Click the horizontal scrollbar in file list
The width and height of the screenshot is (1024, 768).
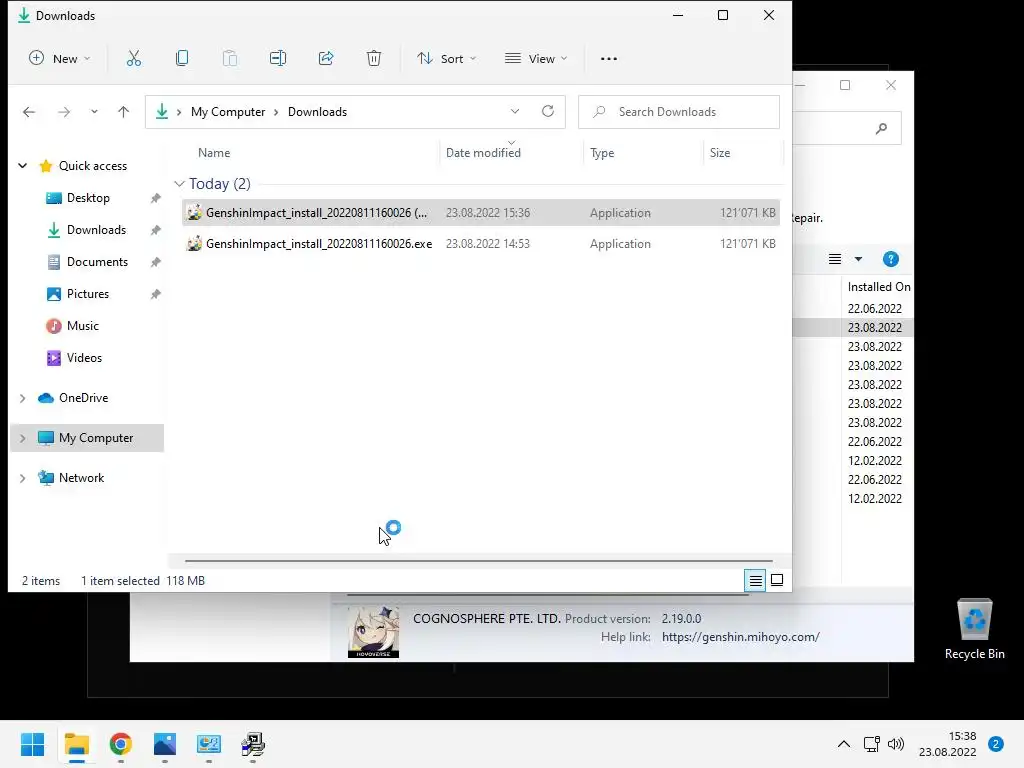click(x=479, y=560)
